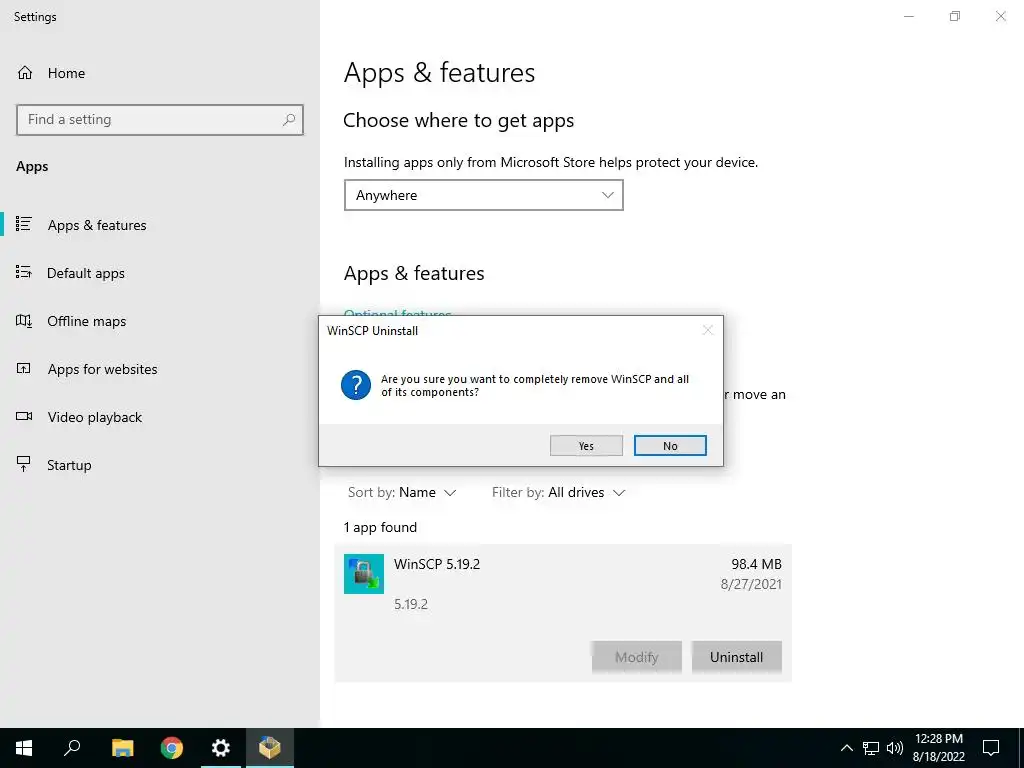Click the 98.4 MB size value

pos(756,564)
